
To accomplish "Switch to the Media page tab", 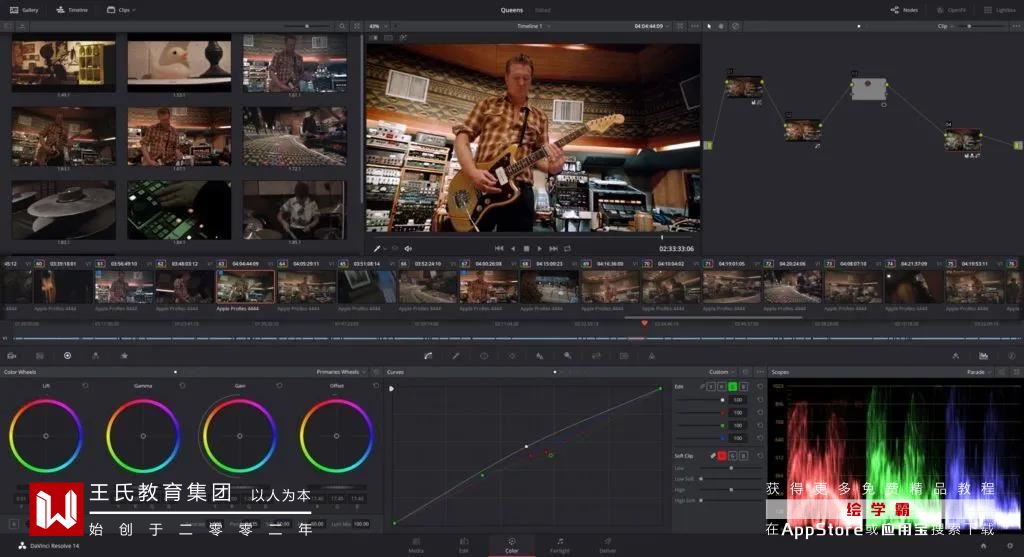I will (416, 545).
